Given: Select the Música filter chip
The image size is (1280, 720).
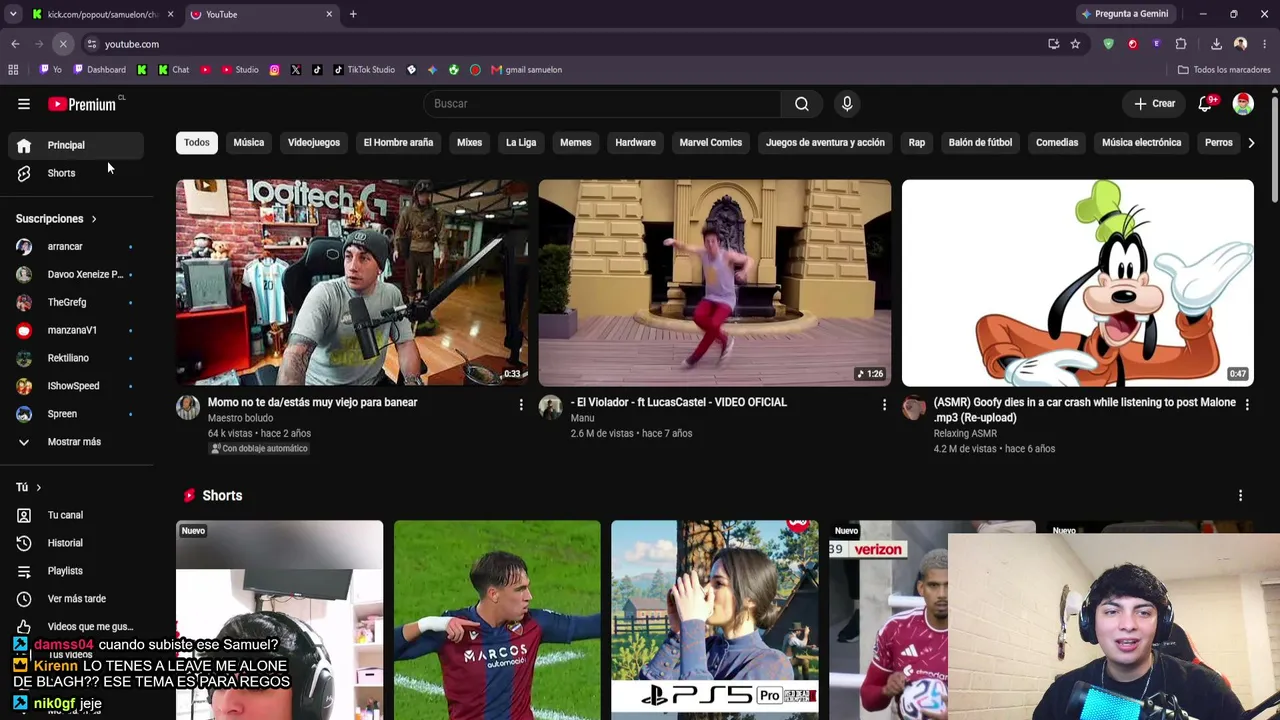Looking at the screenshot, I should tap(249, 143).
